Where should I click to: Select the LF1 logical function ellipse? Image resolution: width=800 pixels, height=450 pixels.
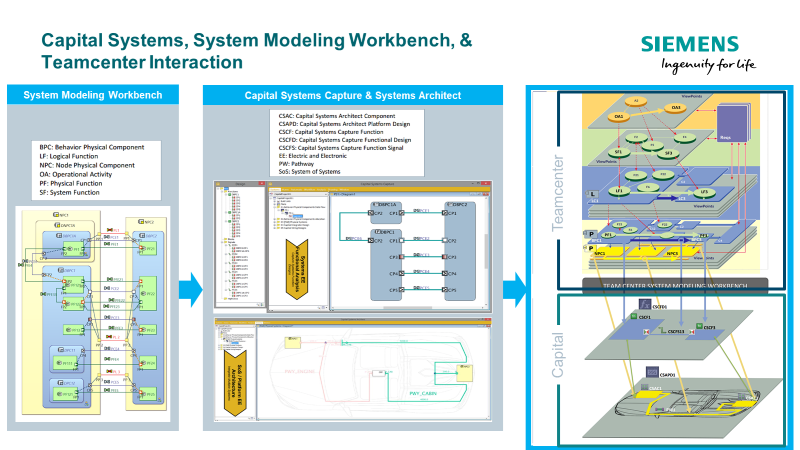[619, 191]
